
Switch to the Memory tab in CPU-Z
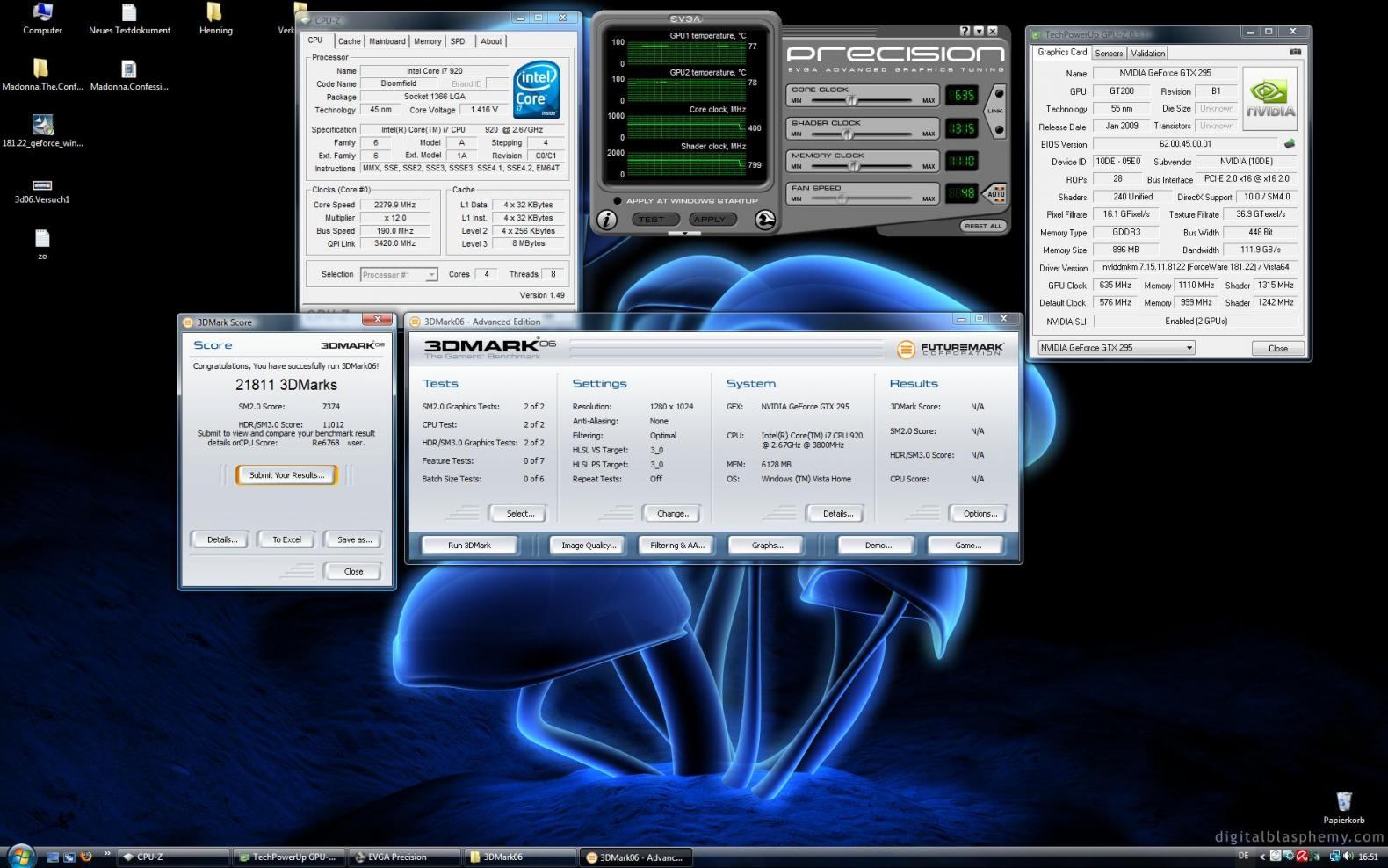point(427,41)
